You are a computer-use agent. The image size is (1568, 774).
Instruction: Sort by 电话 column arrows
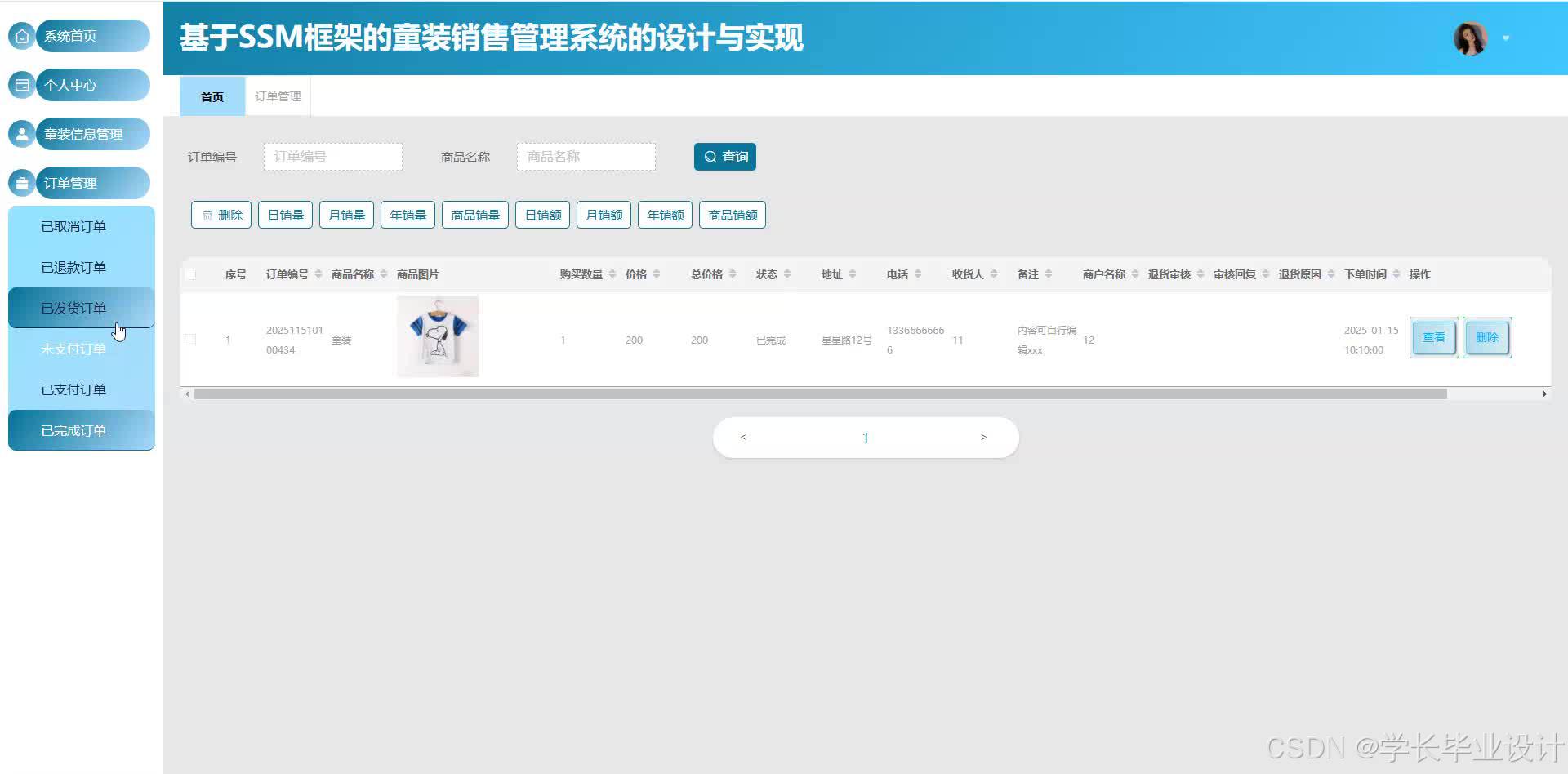pos(918,274)
